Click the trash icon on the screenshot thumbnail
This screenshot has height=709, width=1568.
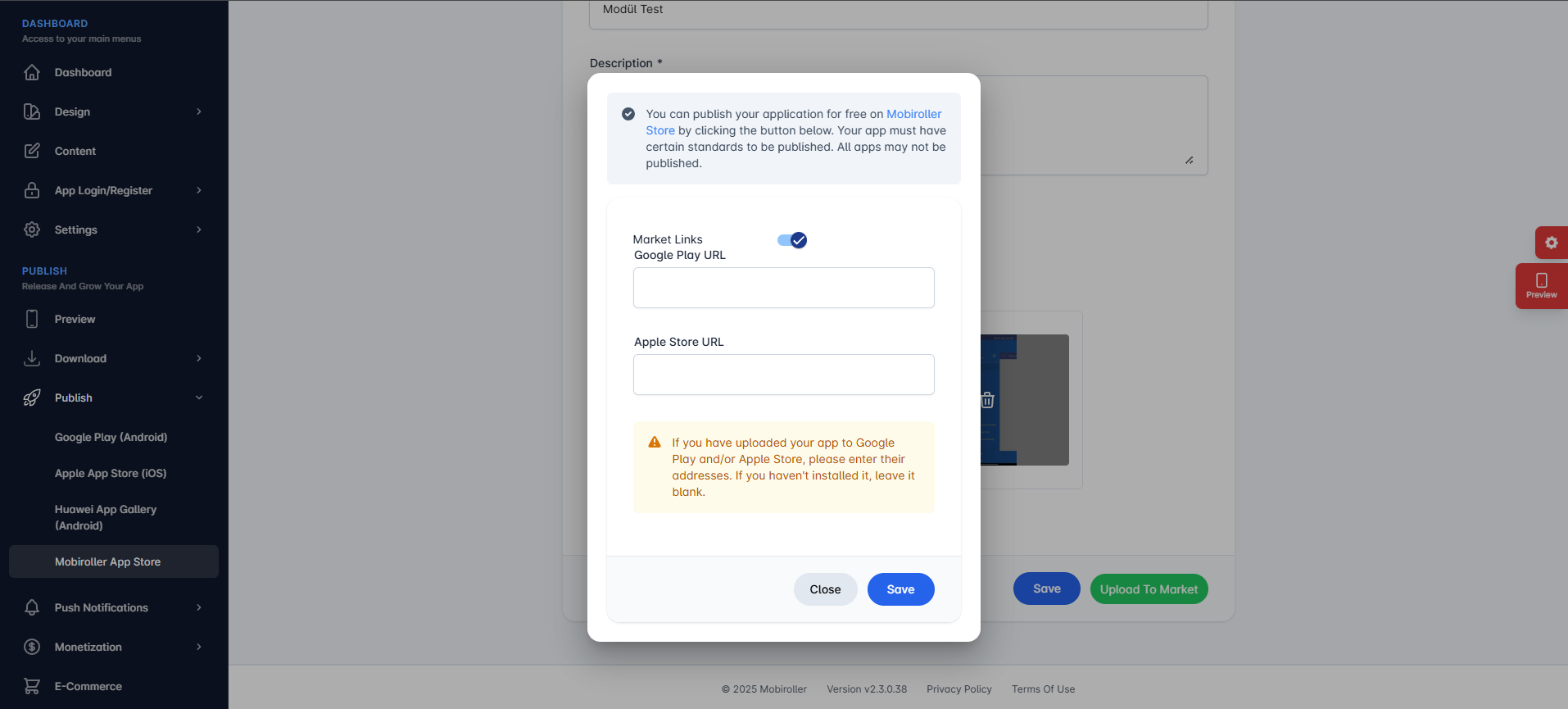tap(988, 400)
